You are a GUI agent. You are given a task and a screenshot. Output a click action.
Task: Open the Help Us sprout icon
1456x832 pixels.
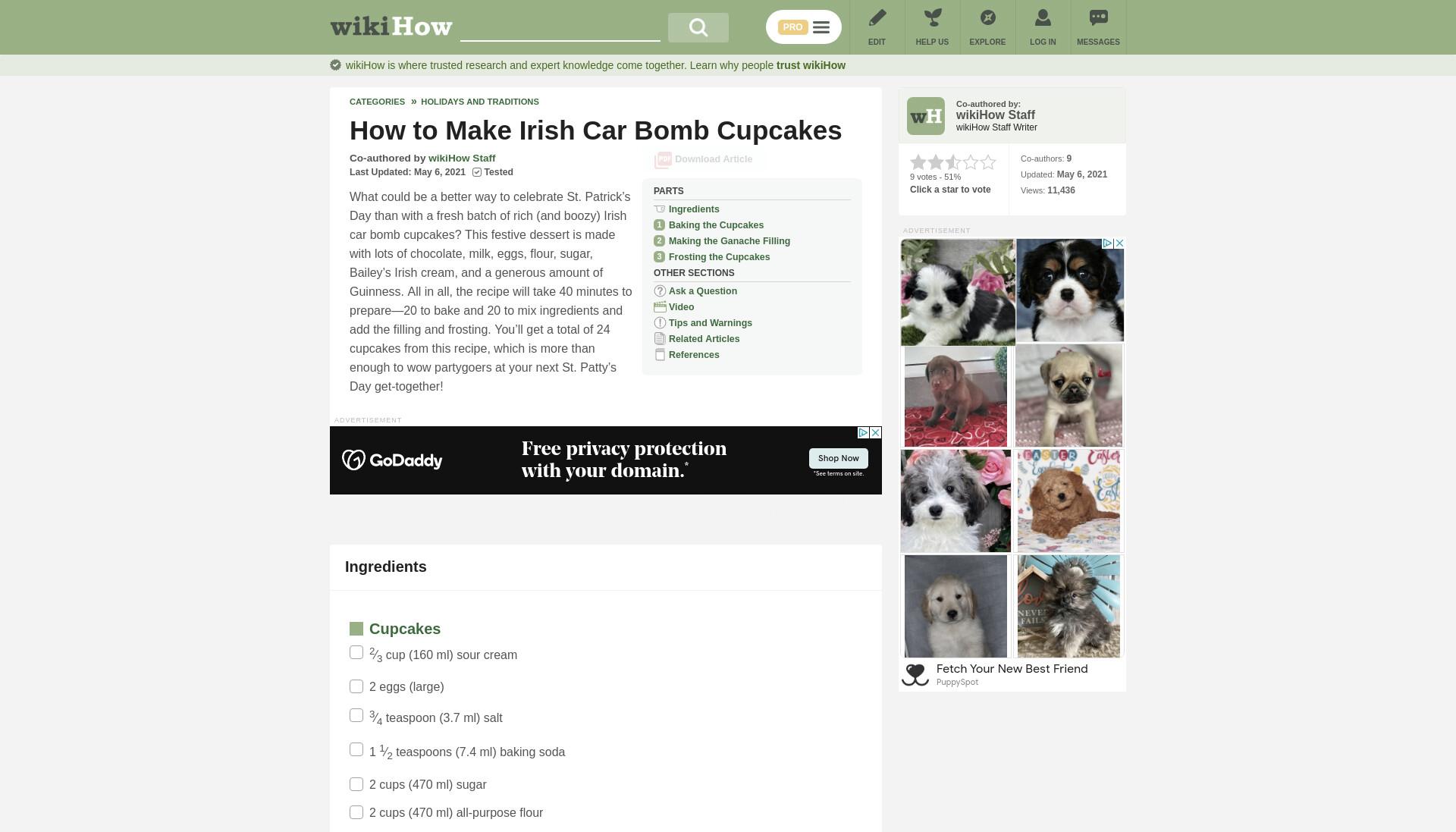(932, 17)
